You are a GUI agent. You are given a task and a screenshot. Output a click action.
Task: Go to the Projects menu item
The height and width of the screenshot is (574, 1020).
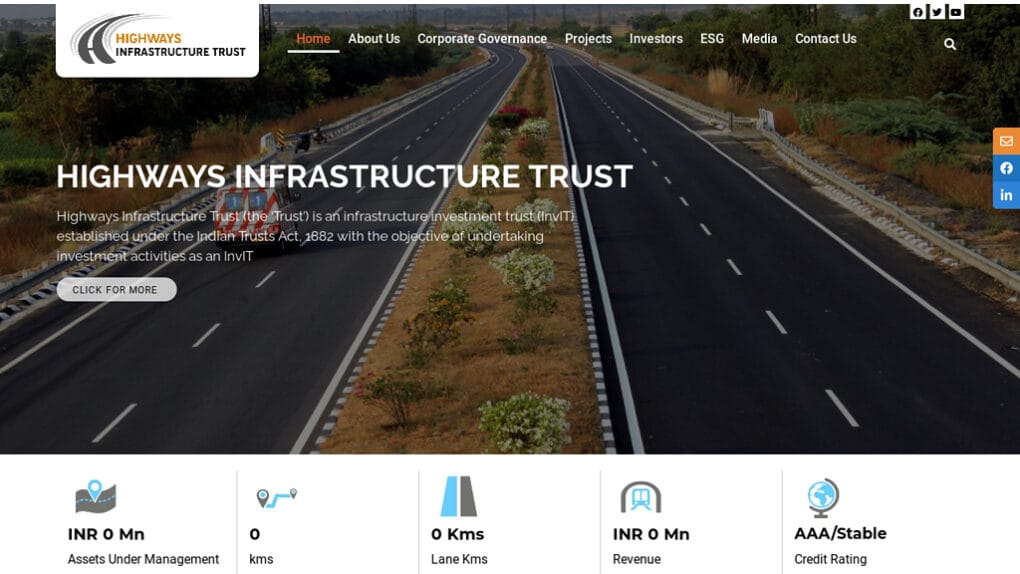(588, 39)
